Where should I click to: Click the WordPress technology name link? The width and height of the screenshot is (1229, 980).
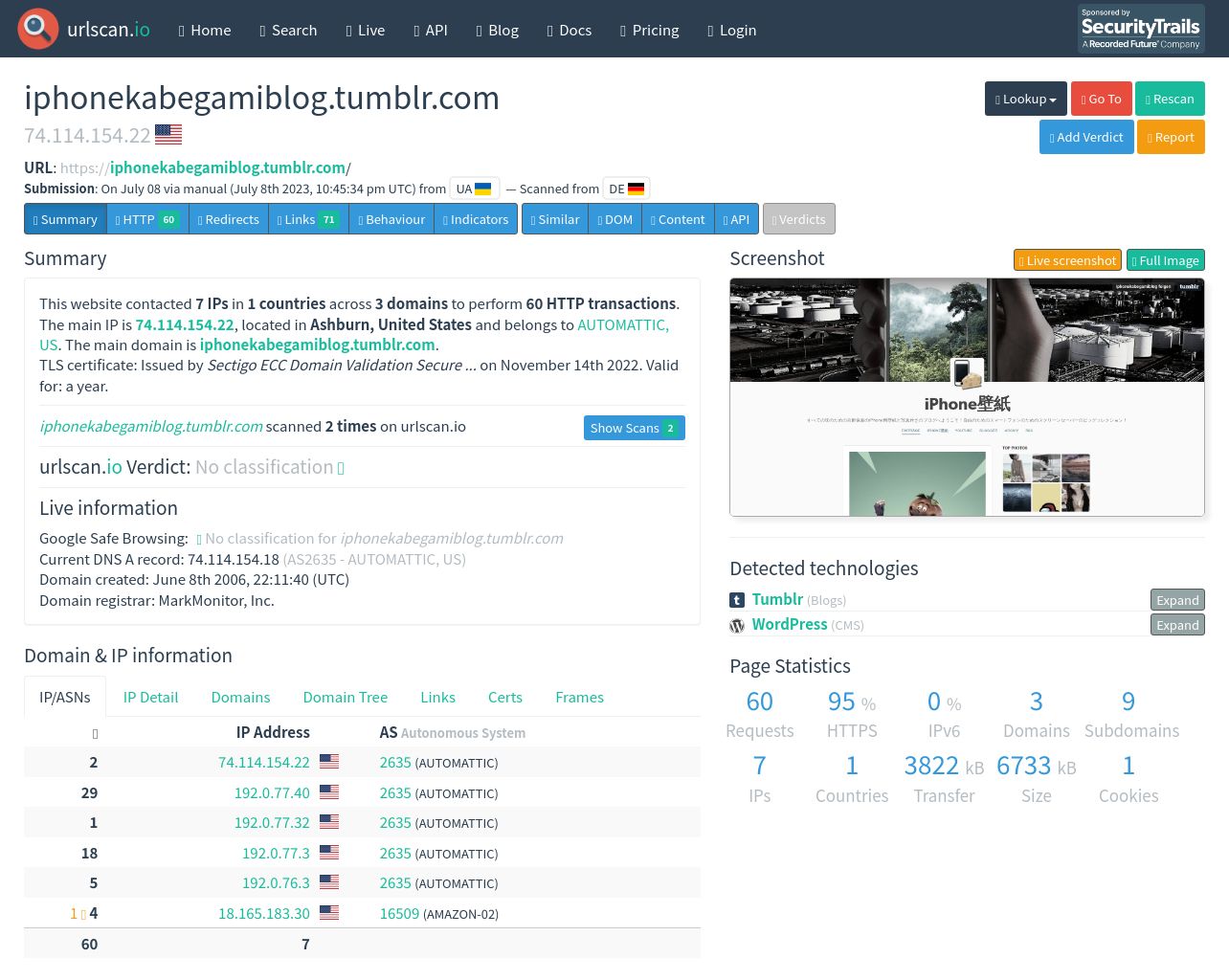tap(790, 624)
